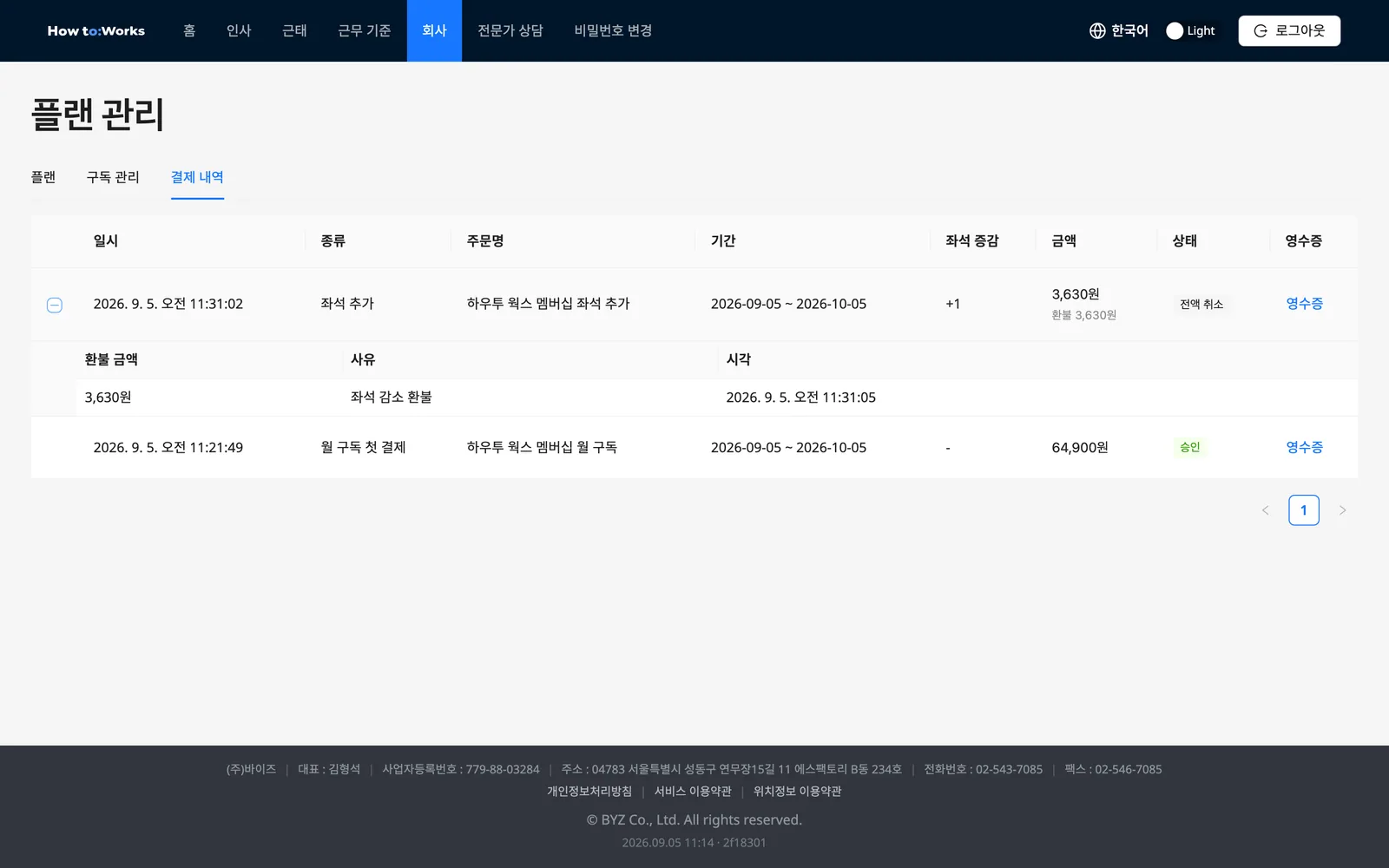The width and height of the screenshot is (1389, 868).
Task: Switch to the 구독 관리 tab
Action: point(113,177)
